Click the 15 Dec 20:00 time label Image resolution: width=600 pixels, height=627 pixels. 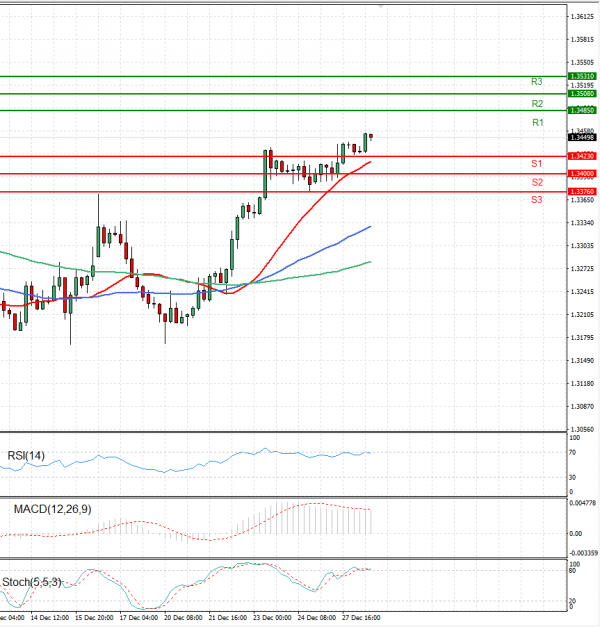tap(94, 617)
